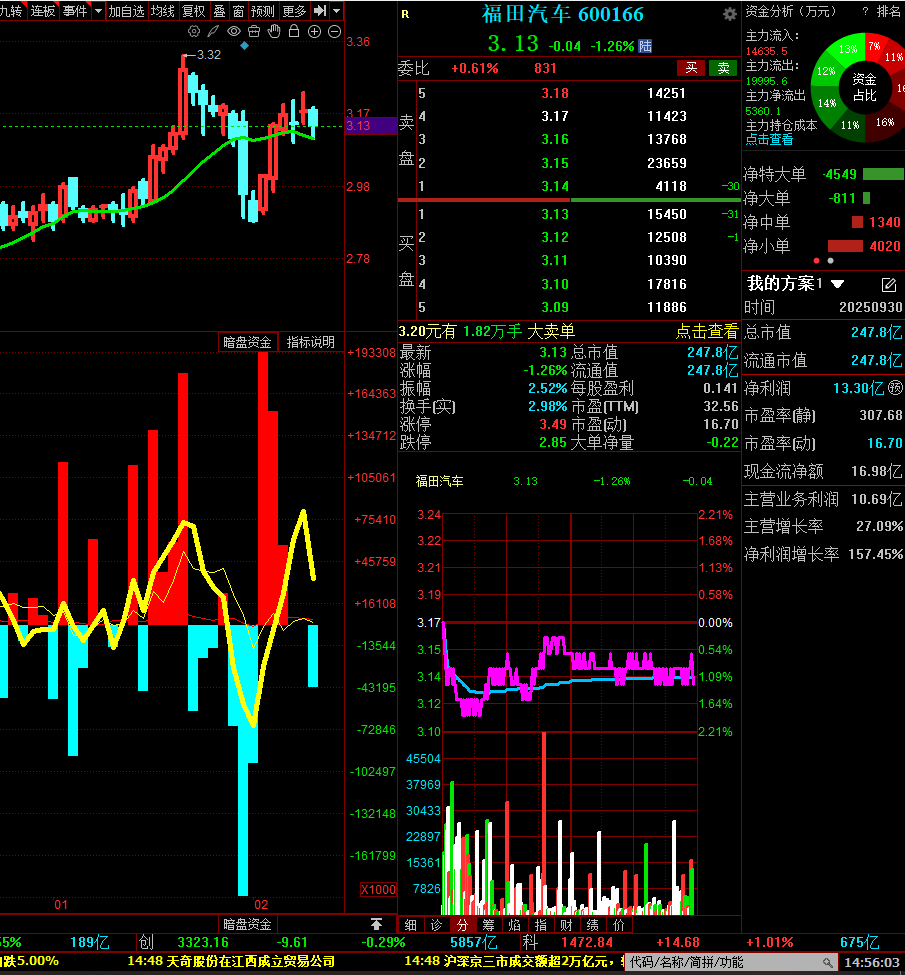Switch to the 焰 tab
The image size is (905, 975).
pos(514,925)
